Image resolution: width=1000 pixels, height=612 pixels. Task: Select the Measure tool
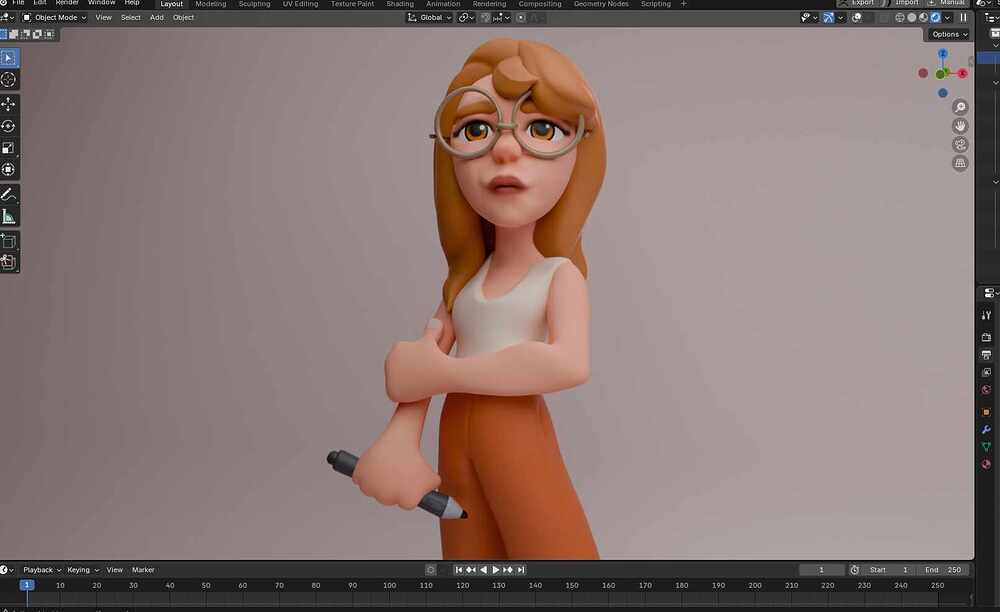point(9,217)
